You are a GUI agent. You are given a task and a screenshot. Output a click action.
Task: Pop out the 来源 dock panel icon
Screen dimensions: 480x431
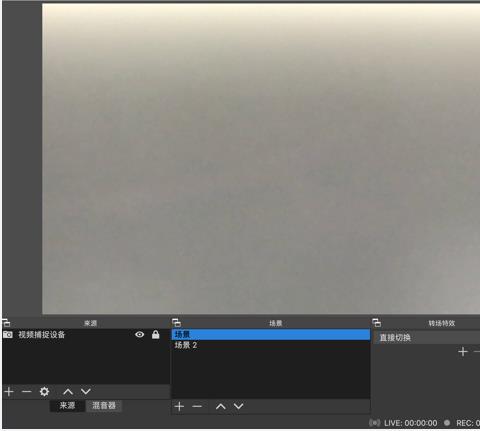click(x=6, y=323)
